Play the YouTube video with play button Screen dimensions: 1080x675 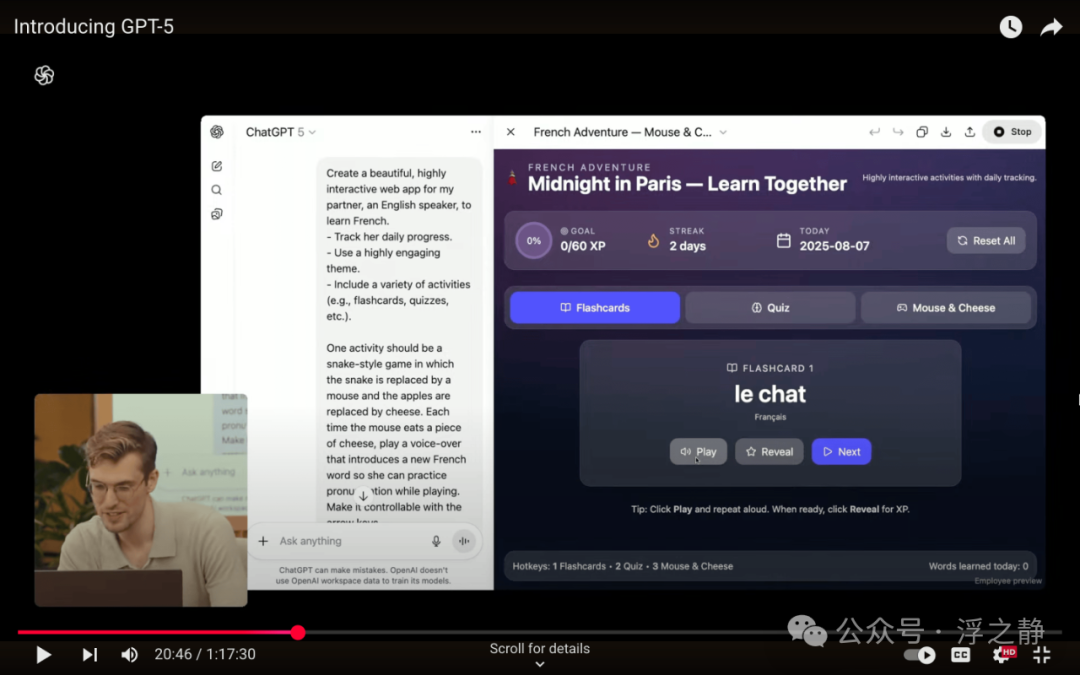[43, 654]
